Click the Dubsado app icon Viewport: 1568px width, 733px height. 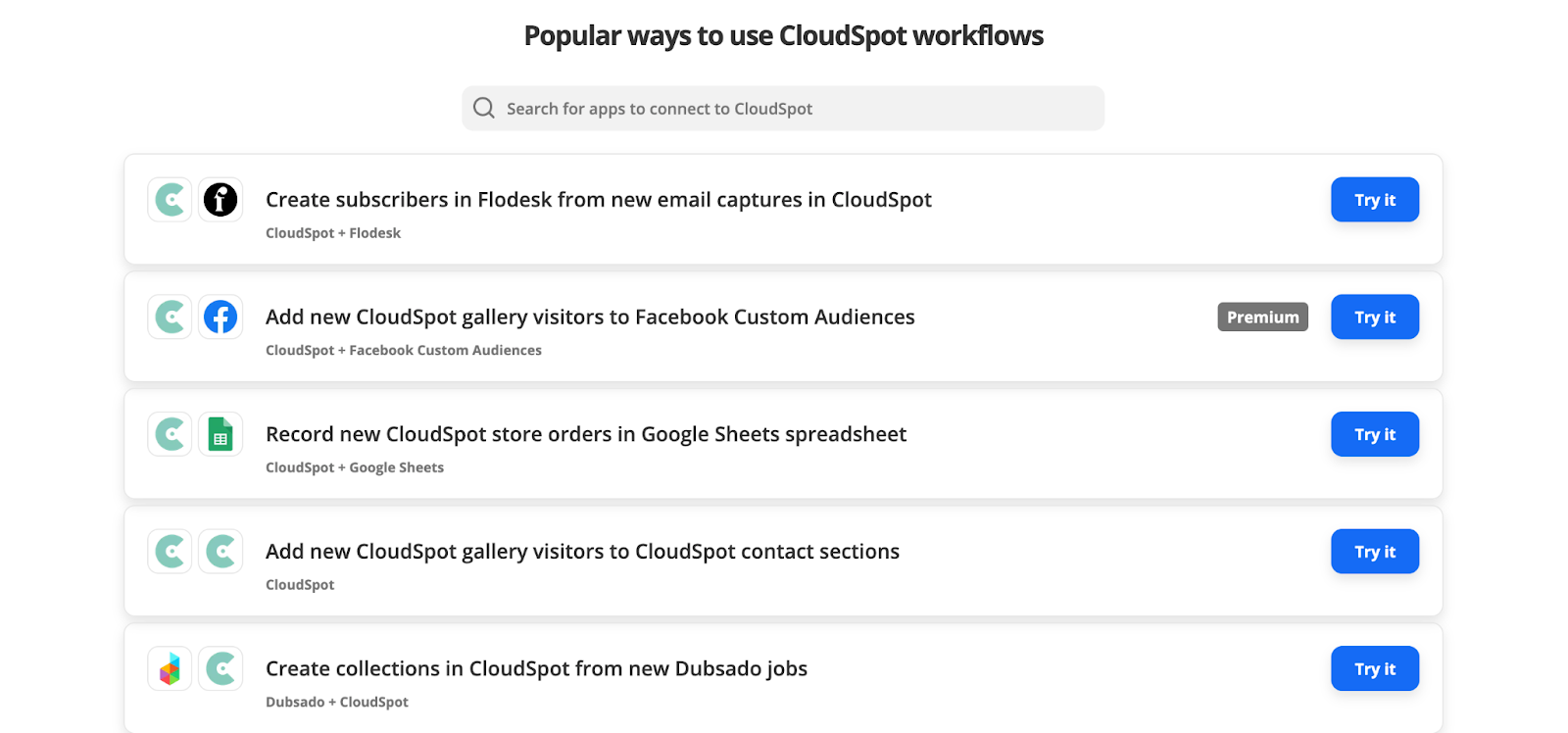coord(170,669)
